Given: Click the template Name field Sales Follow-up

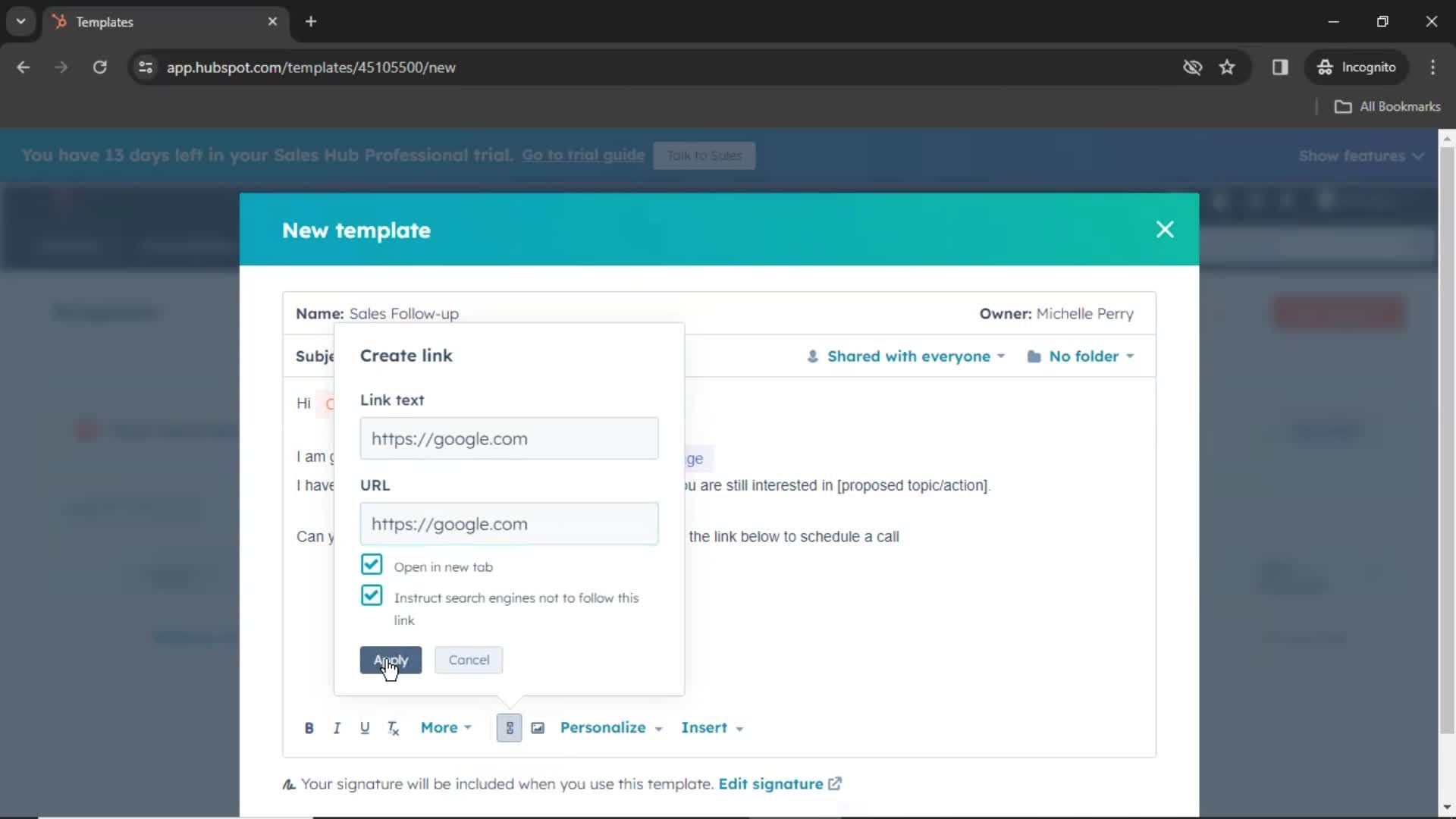Looking at the screenshot, I should click(403, 314).
